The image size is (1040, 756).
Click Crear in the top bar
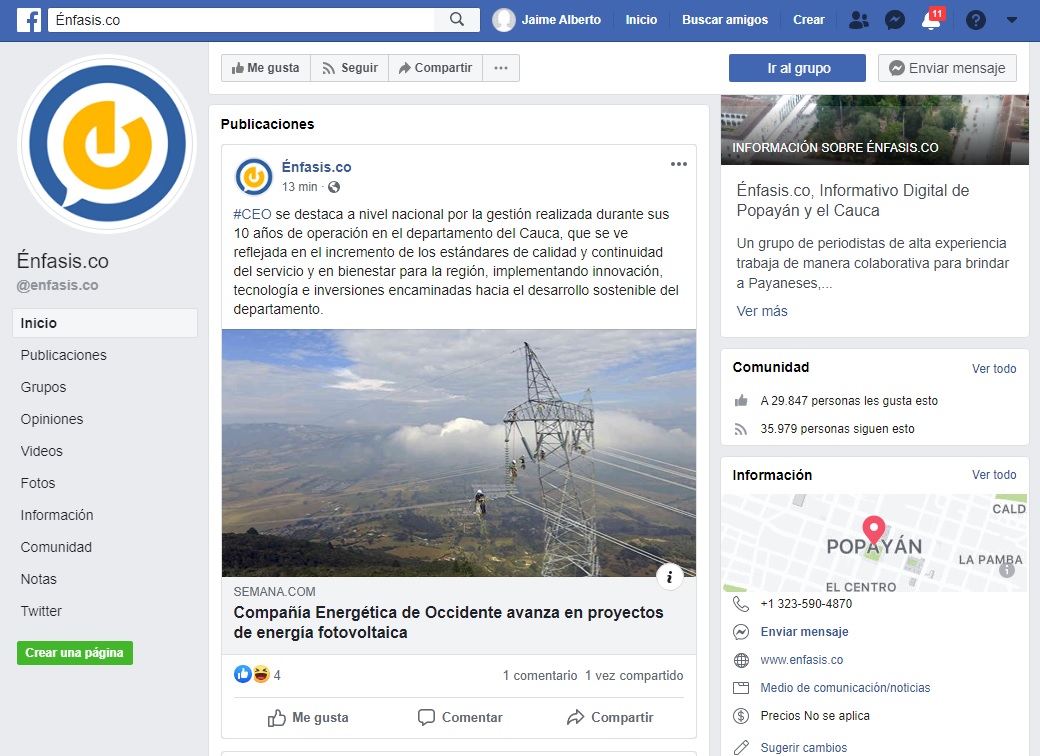pyautogui.click(x=809, y=20)
